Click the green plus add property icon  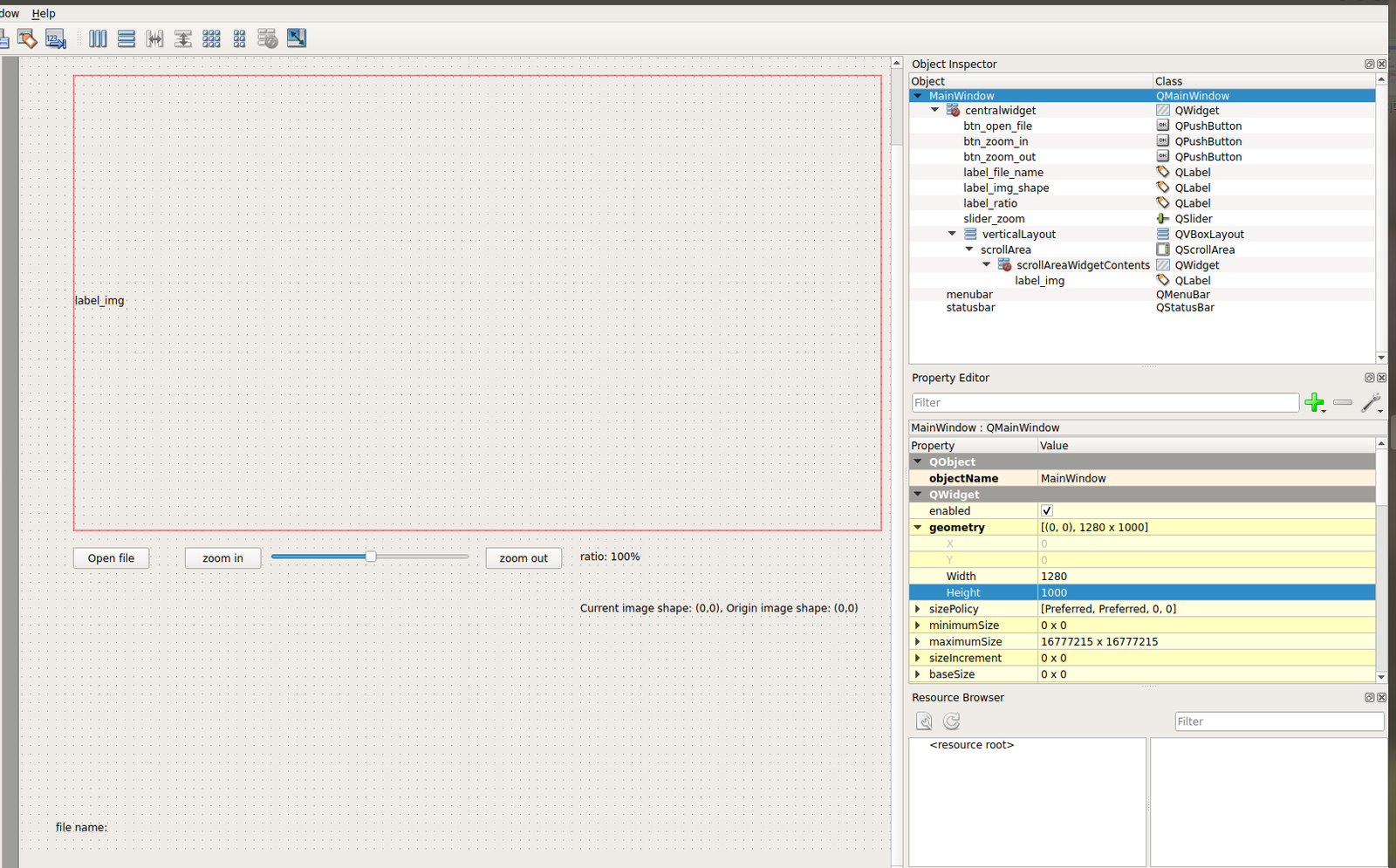(1314, 402)
